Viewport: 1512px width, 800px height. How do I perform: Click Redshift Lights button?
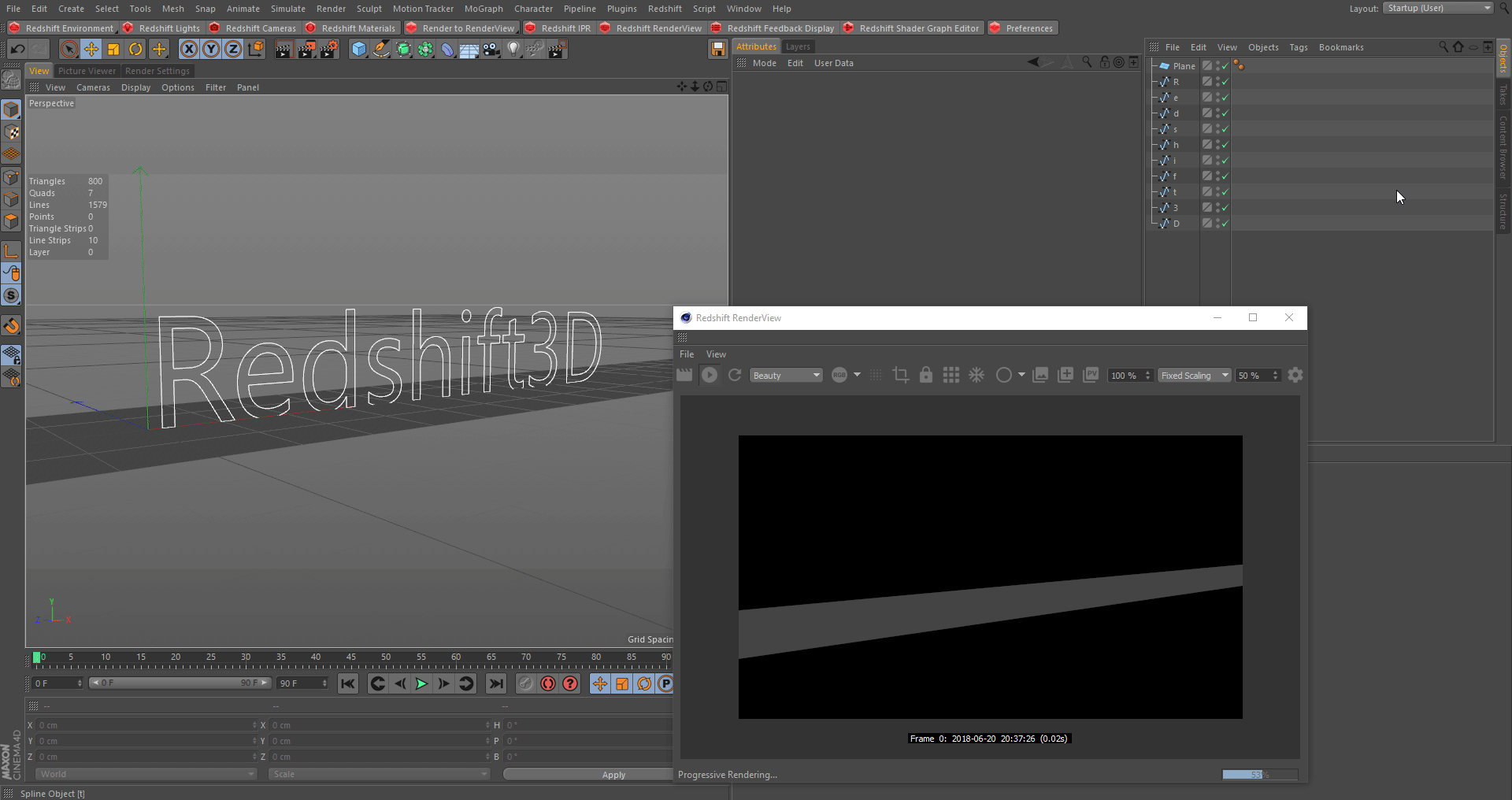point(162,28)
